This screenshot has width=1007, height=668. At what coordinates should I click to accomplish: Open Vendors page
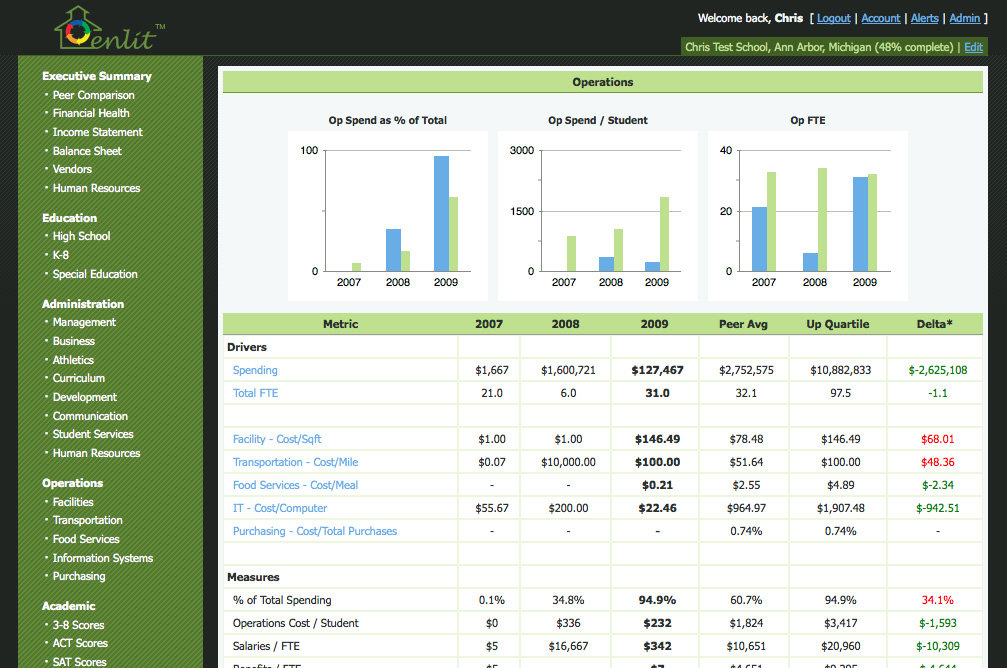click(72, 169)
